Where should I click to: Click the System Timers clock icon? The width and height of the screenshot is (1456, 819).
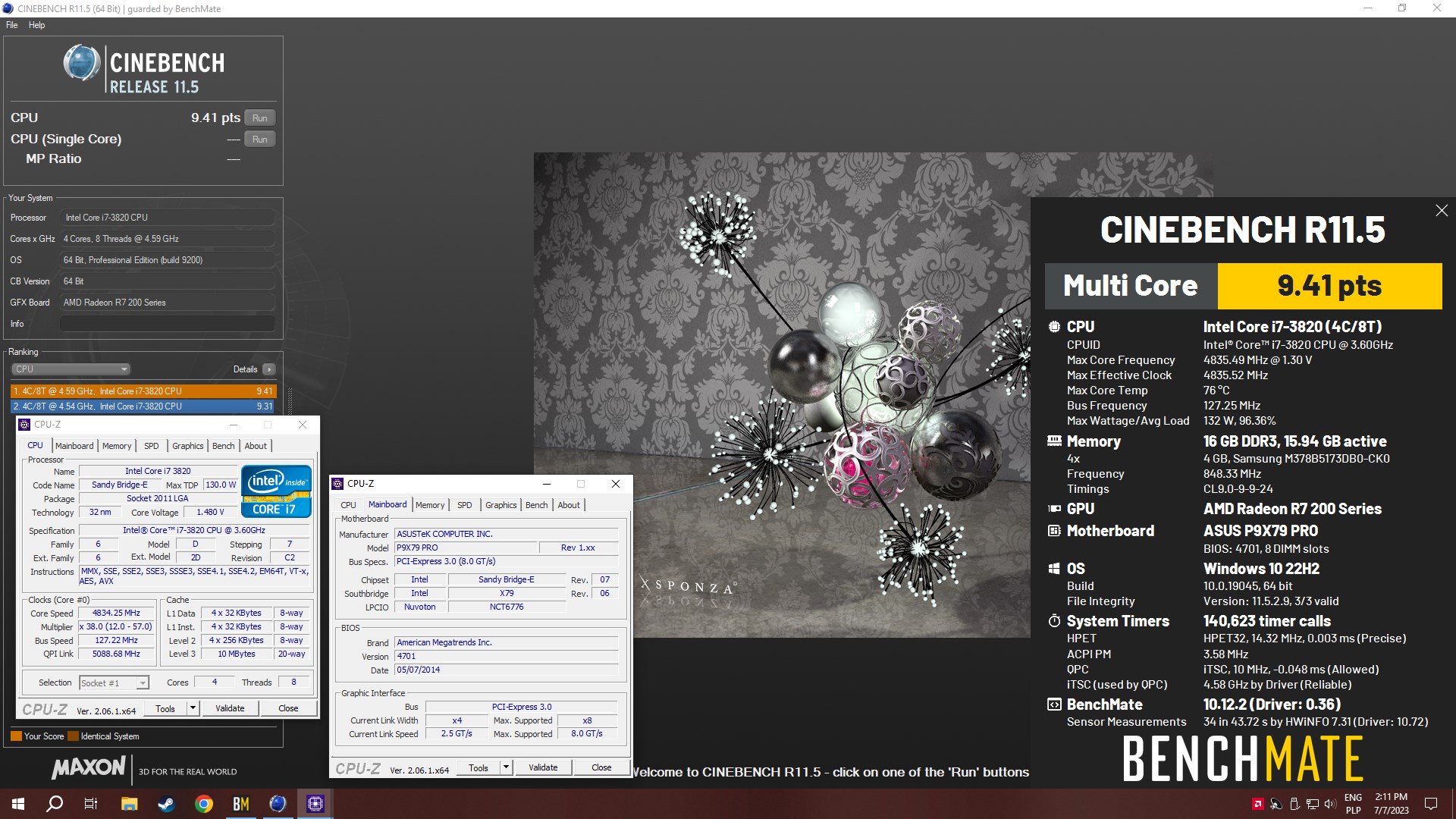click(x=1054, y=621)
